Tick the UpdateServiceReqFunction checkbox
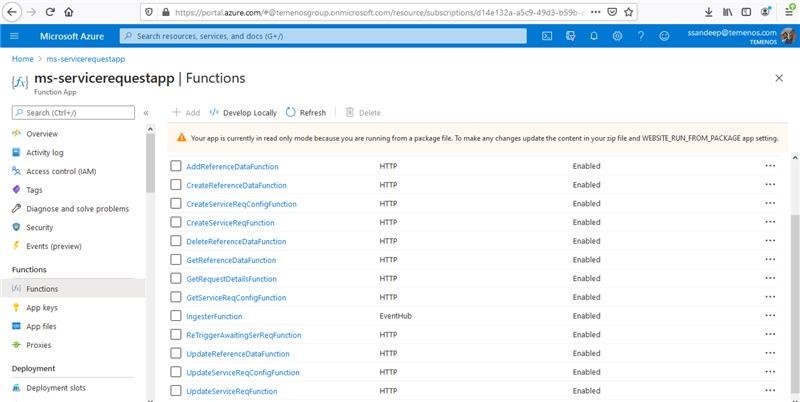The width and height of the screenshot is (800, 402). click(x=176, y=391)
